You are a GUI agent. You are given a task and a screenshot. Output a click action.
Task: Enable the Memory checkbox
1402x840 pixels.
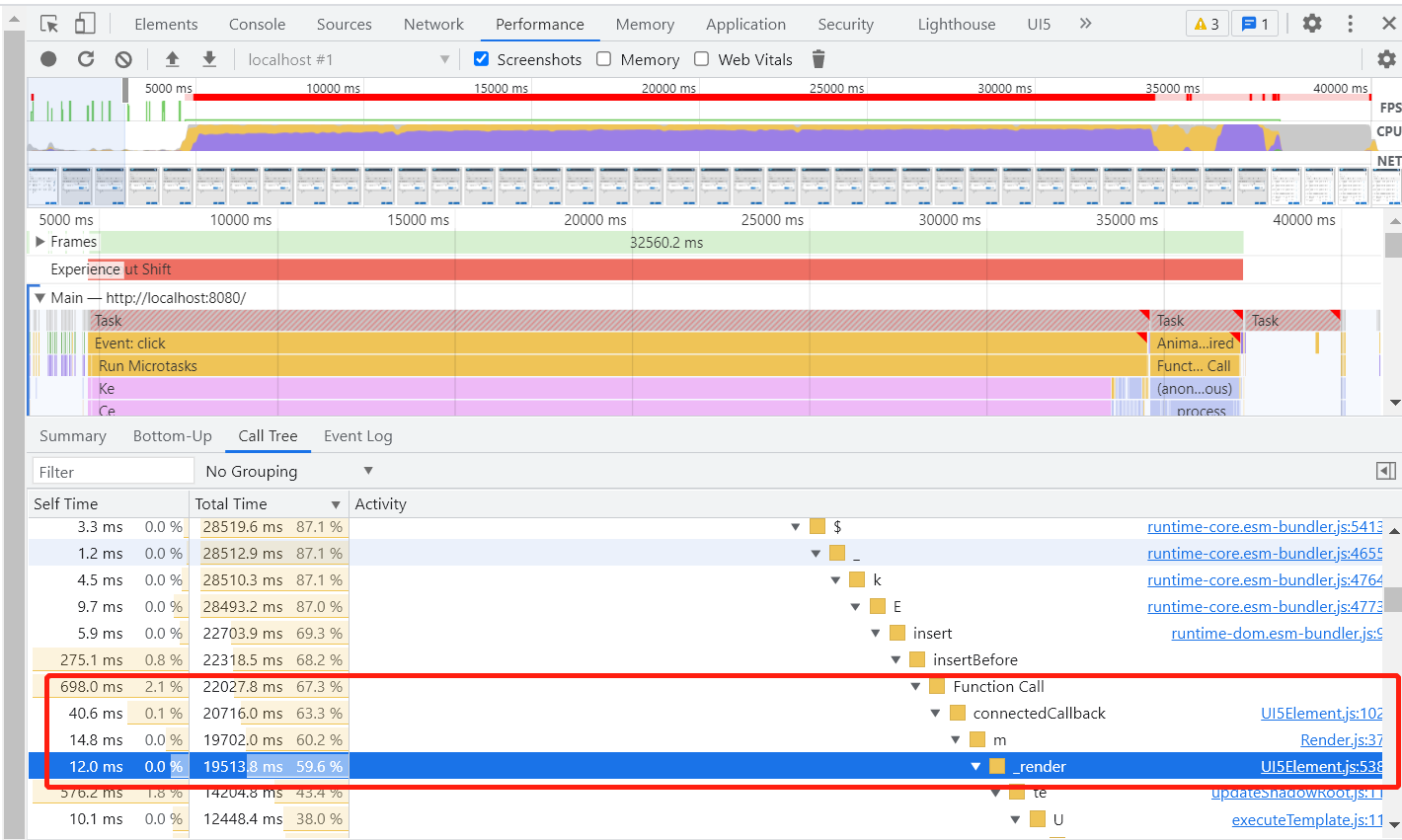(603, 58)
